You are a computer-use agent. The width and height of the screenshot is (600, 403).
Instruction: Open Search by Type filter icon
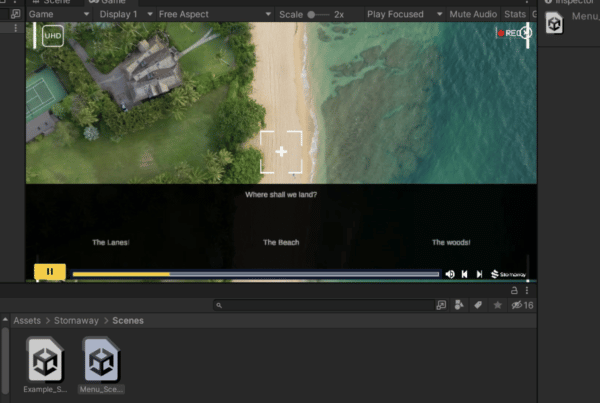(x=459, y=305)
